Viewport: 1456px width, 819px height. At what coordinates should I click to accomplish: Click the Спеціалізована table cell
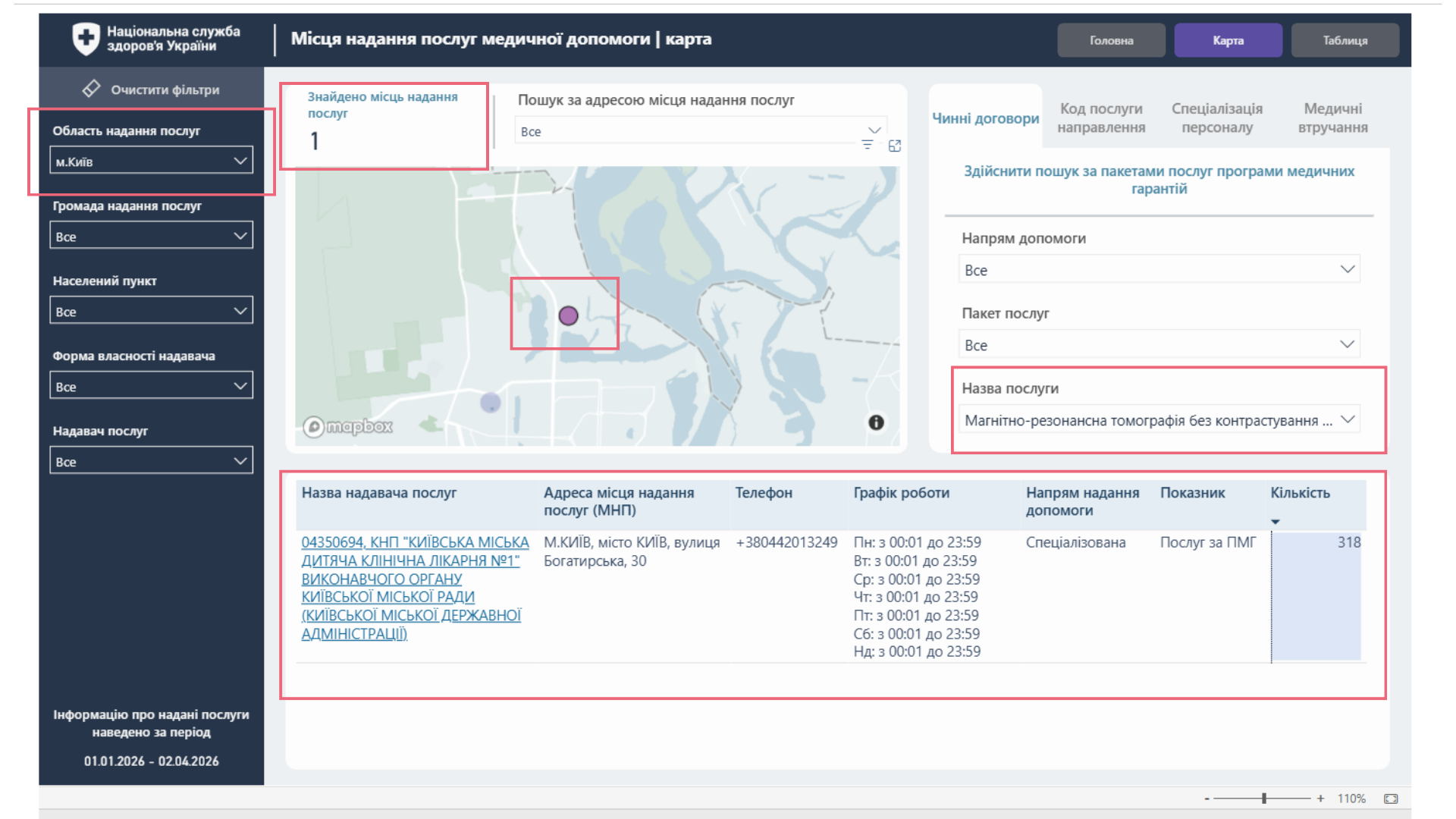(x=1075, y=542)
